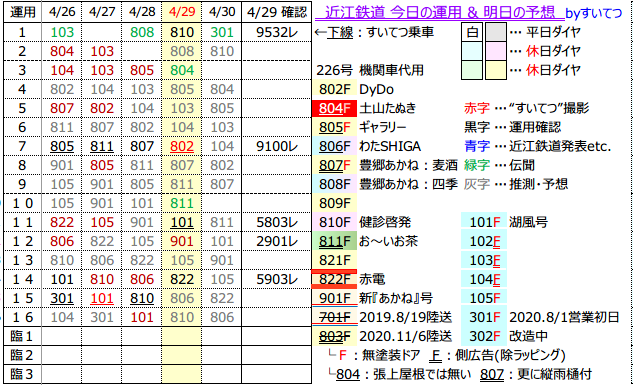Select the 2901レ confirmation cell
Screen dimensions: 633x385
(x=277, y=241)
